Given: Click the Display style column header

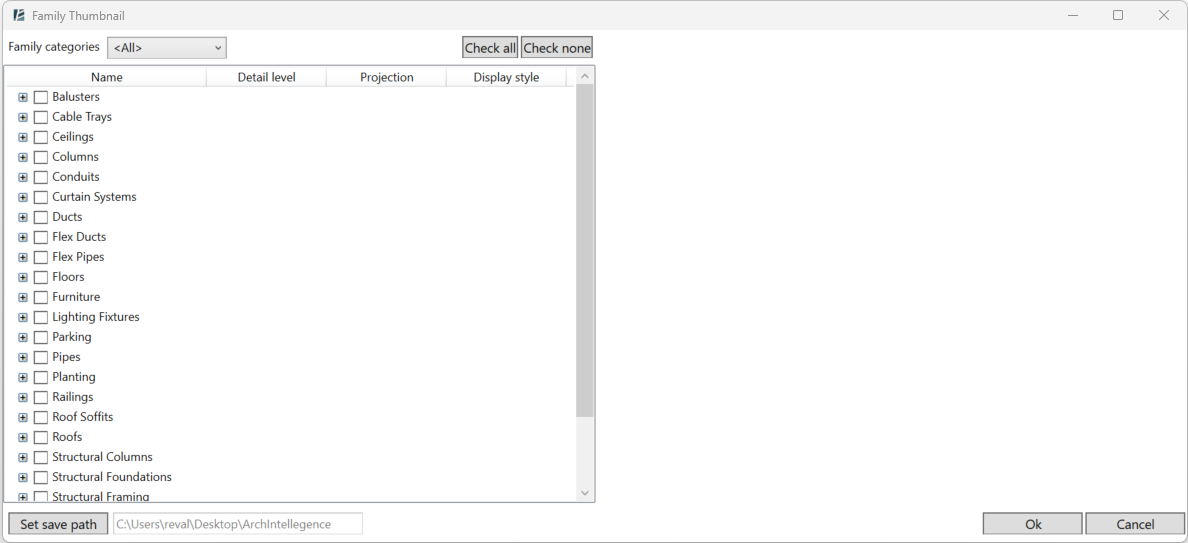Looking at the screenshot, I should (506, 77).
